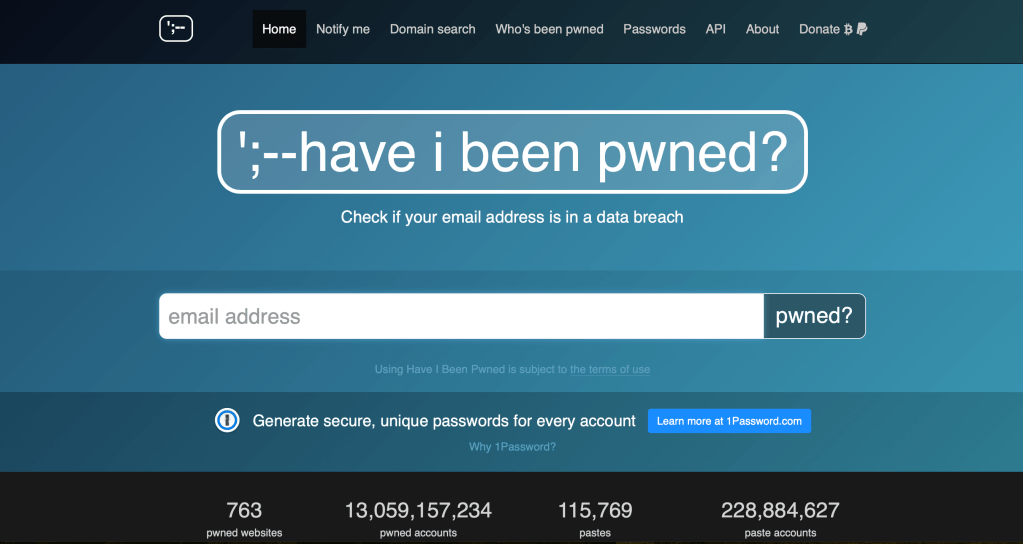The height and width of the screenshot is (544, 1023).
Task: Open the terms of use link
Action: 610,370
